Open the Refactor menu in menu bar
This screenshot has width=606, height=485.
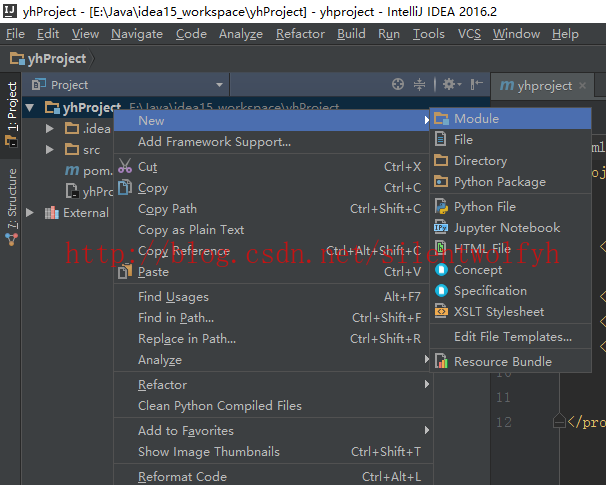pos(300,34)
